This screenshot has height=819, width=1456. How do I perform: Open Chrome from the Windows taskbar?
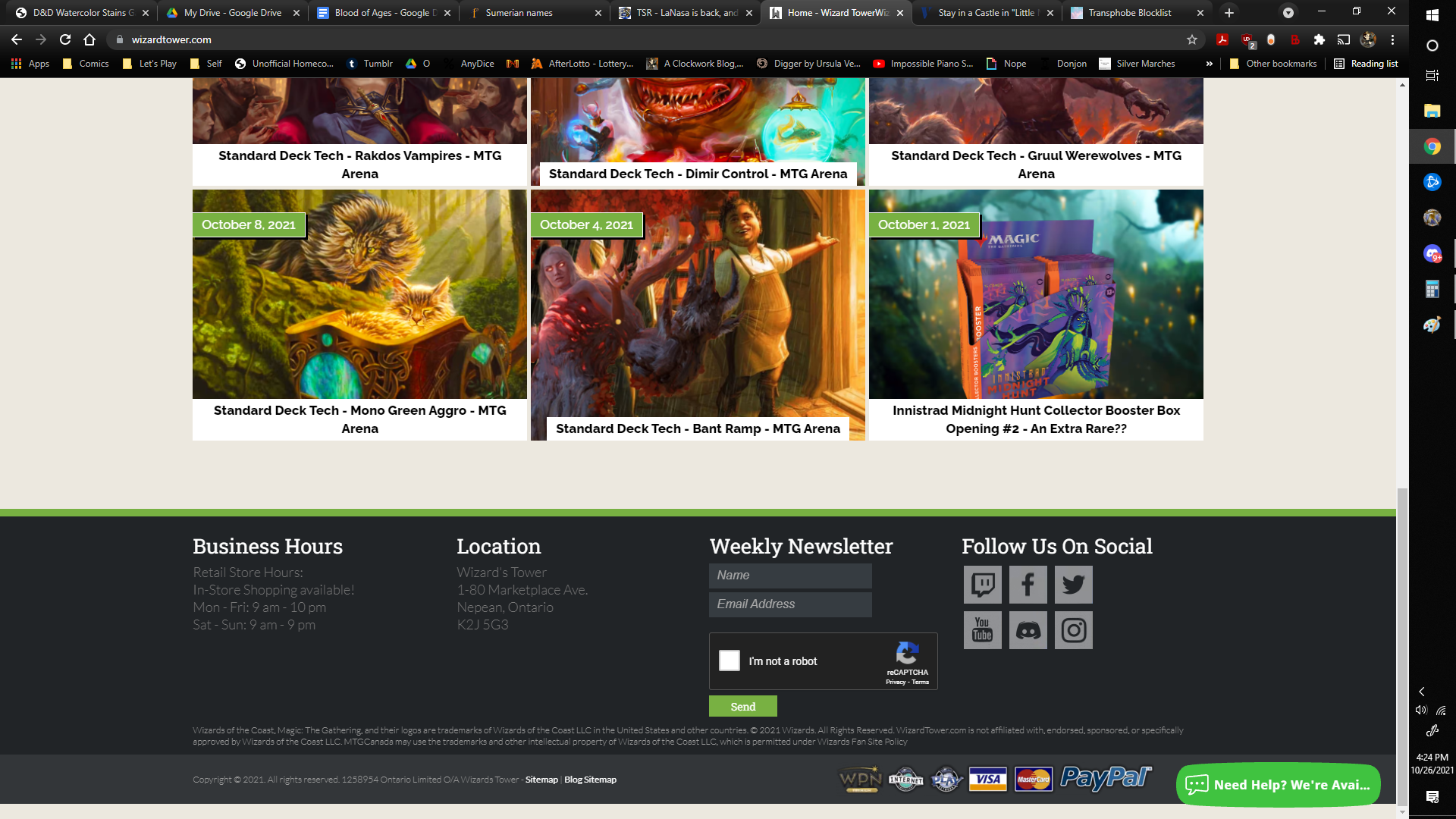pyautogui.click(x=1432, y=146)
